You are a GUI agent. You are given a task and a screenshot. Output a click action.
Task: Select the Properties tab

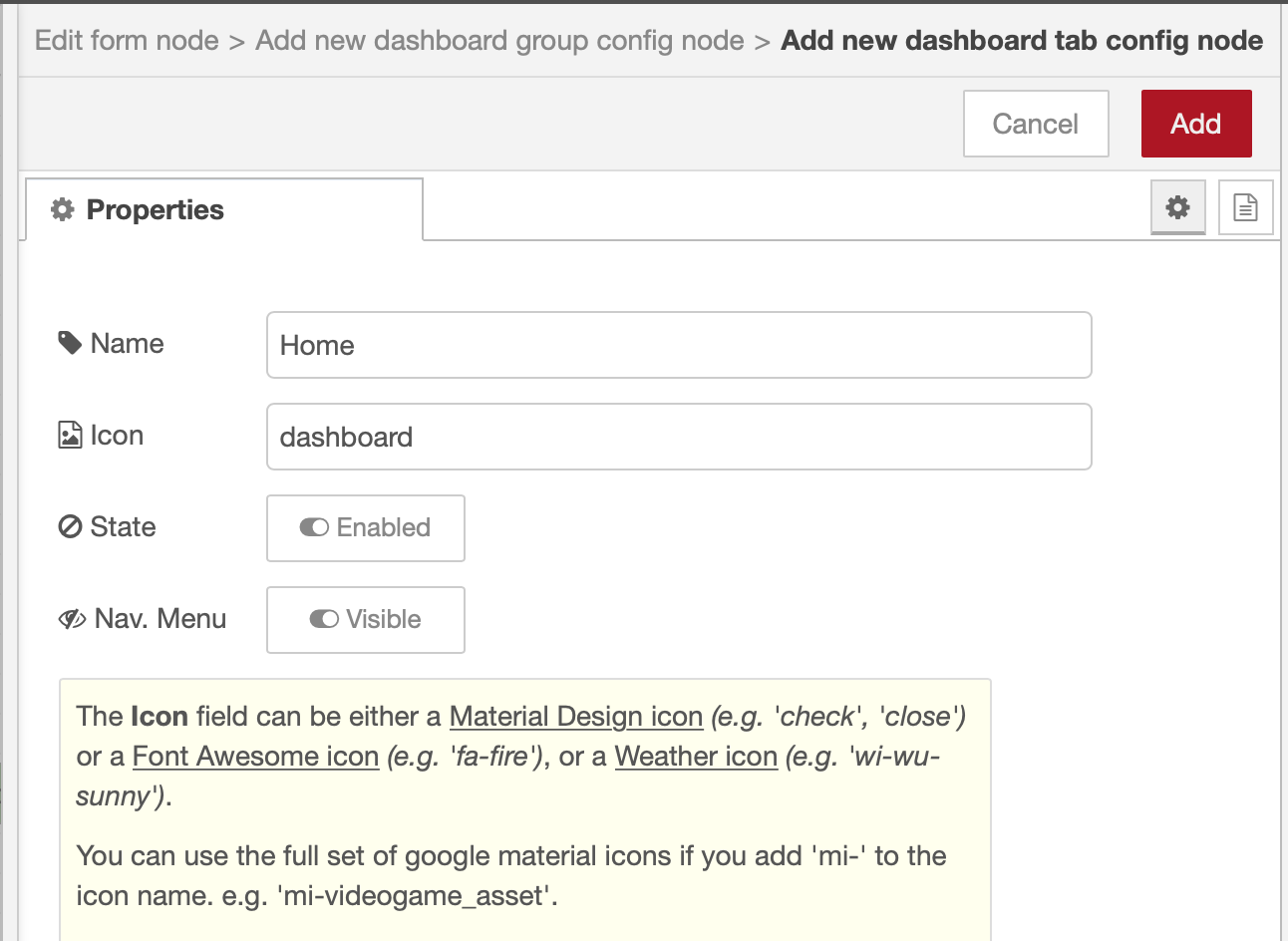tap(224, 209)
